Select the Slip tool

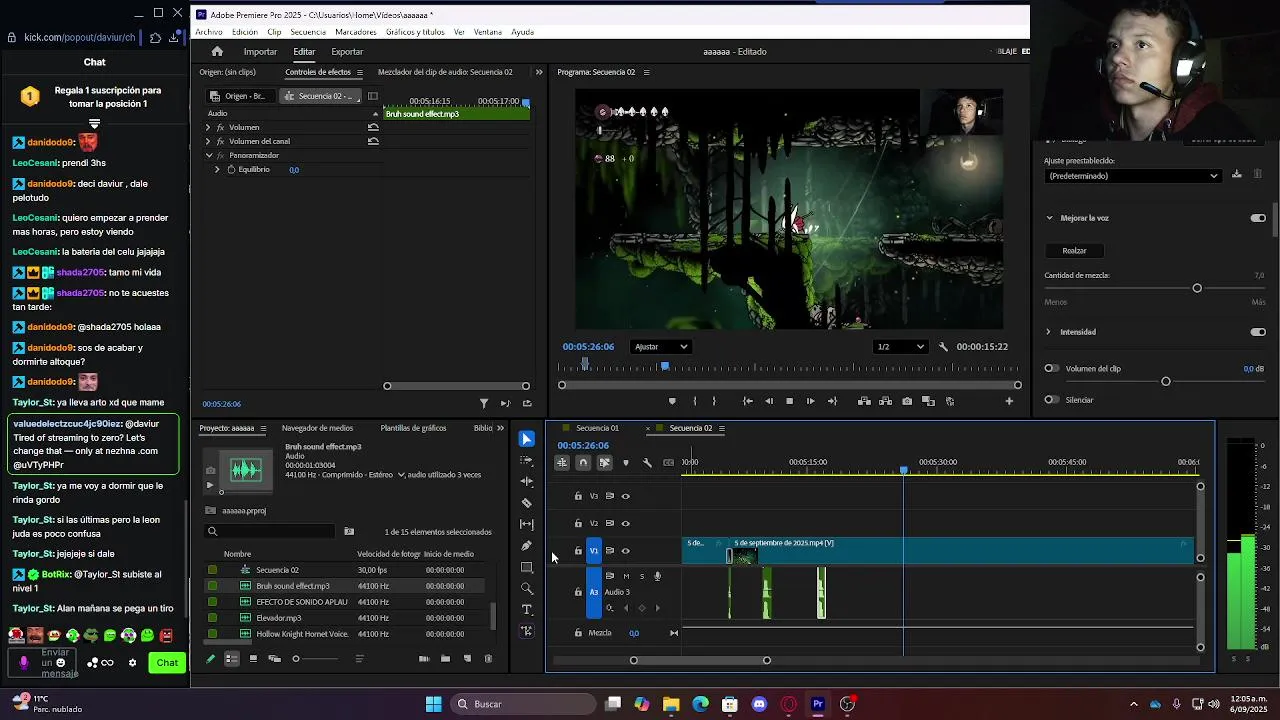tap(527, 524)
